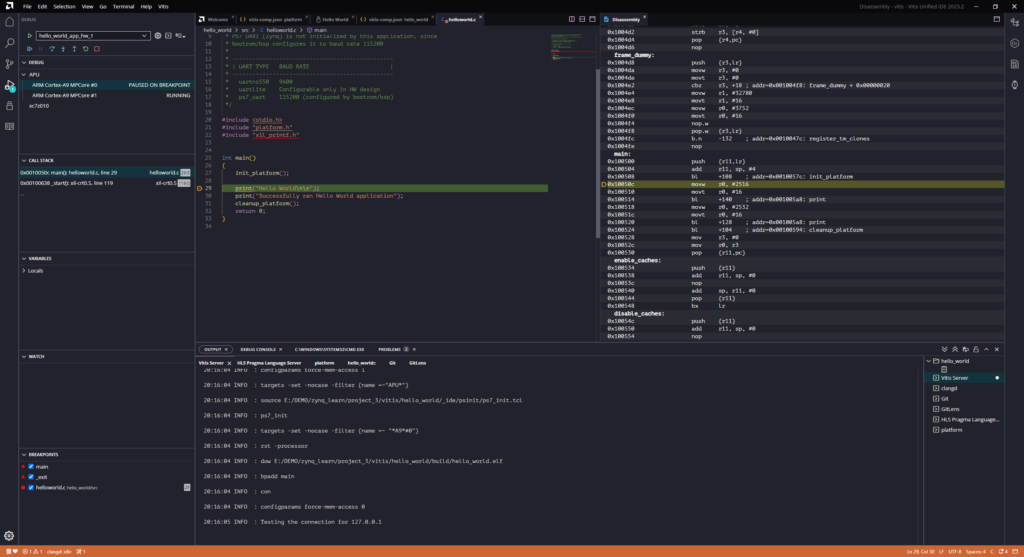Open the File menu
Screen dimensions: 1024x557
coord(27,7)
